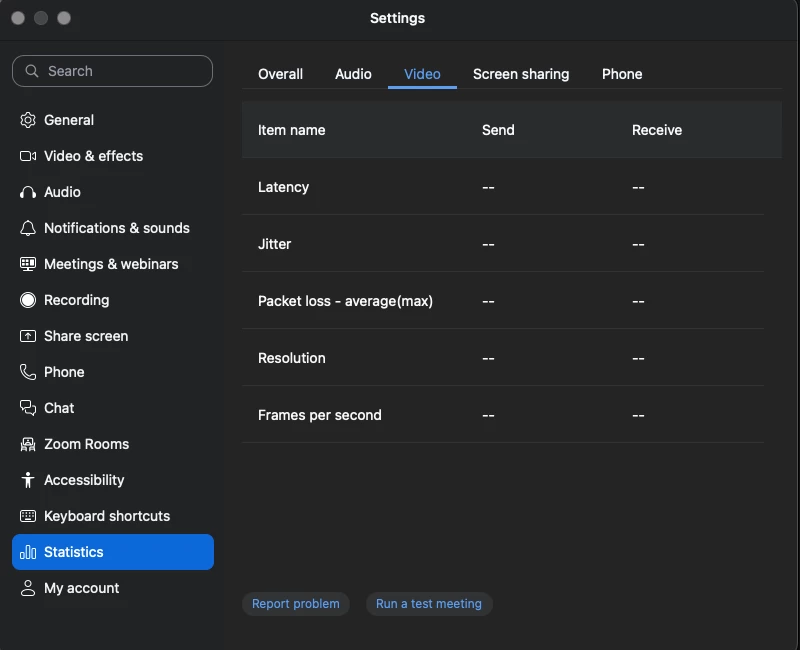Open Zoom Rooms settings label

coord(87,444)
